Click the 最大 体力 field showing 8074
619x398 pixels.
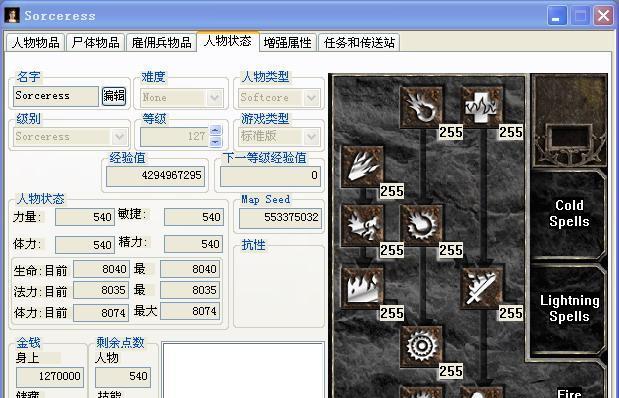click(x=190, y=312)
